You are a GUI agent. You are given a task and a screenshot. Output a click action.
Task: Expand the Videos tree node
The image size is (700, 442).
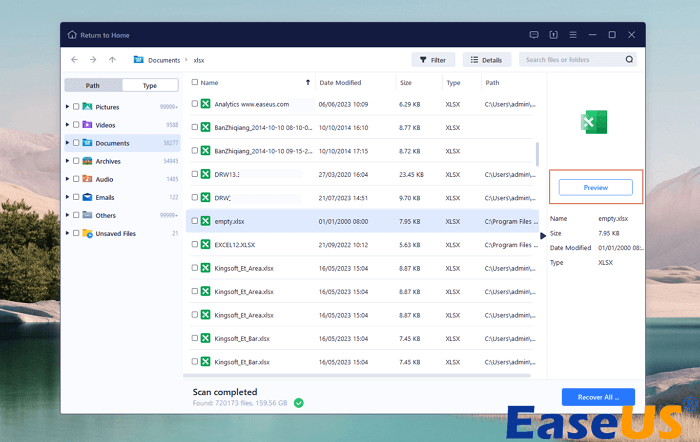click(67, 125)
